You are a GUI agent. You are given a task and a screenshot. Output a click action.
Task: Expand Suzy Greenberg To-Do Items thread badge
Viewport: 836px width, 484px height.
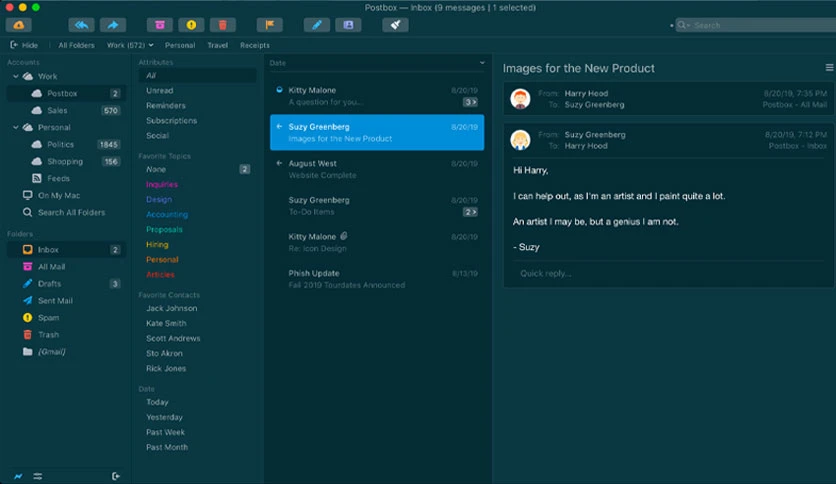[470, 212]
